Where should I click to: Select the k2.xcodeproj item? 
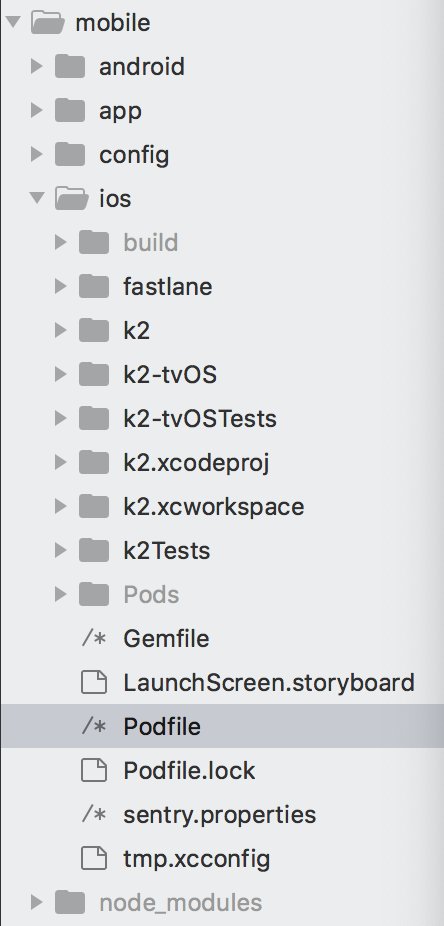(196, 462)
